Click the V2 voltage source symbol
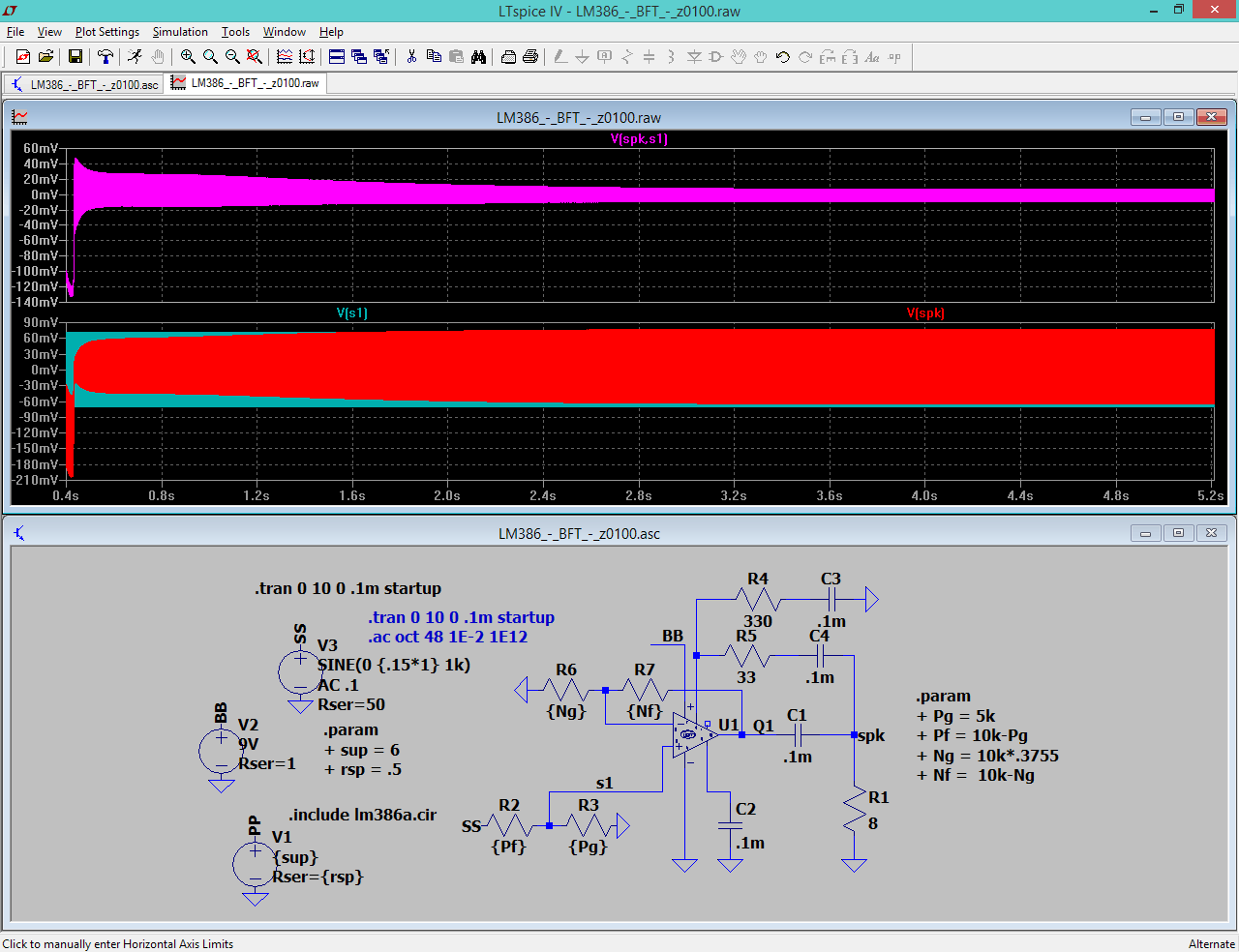 click(221, 750)
